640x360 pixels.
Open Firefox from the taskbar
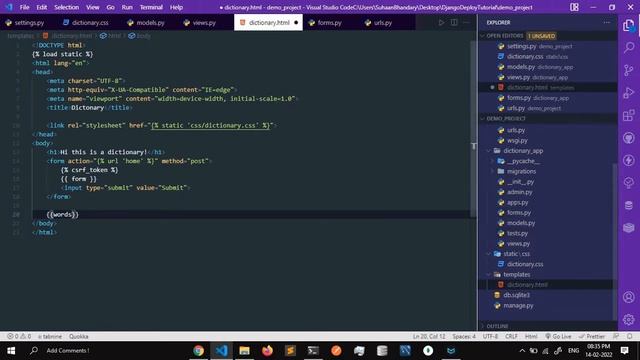point(267,351)
